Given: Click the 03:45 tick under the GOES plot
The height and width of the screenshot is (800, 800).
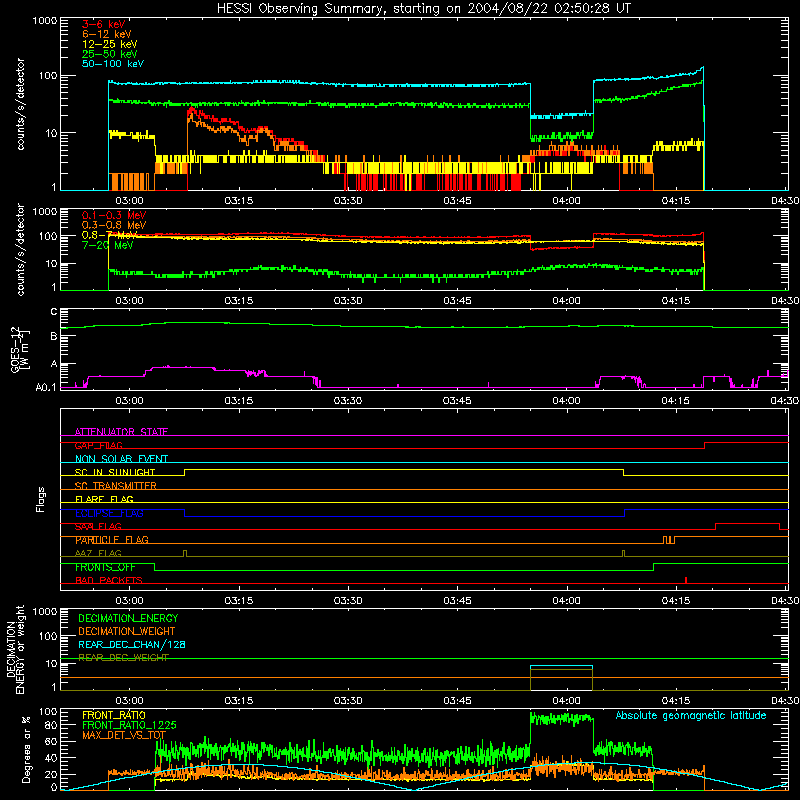Looking at the screenshot, I should tap(457, 401).
